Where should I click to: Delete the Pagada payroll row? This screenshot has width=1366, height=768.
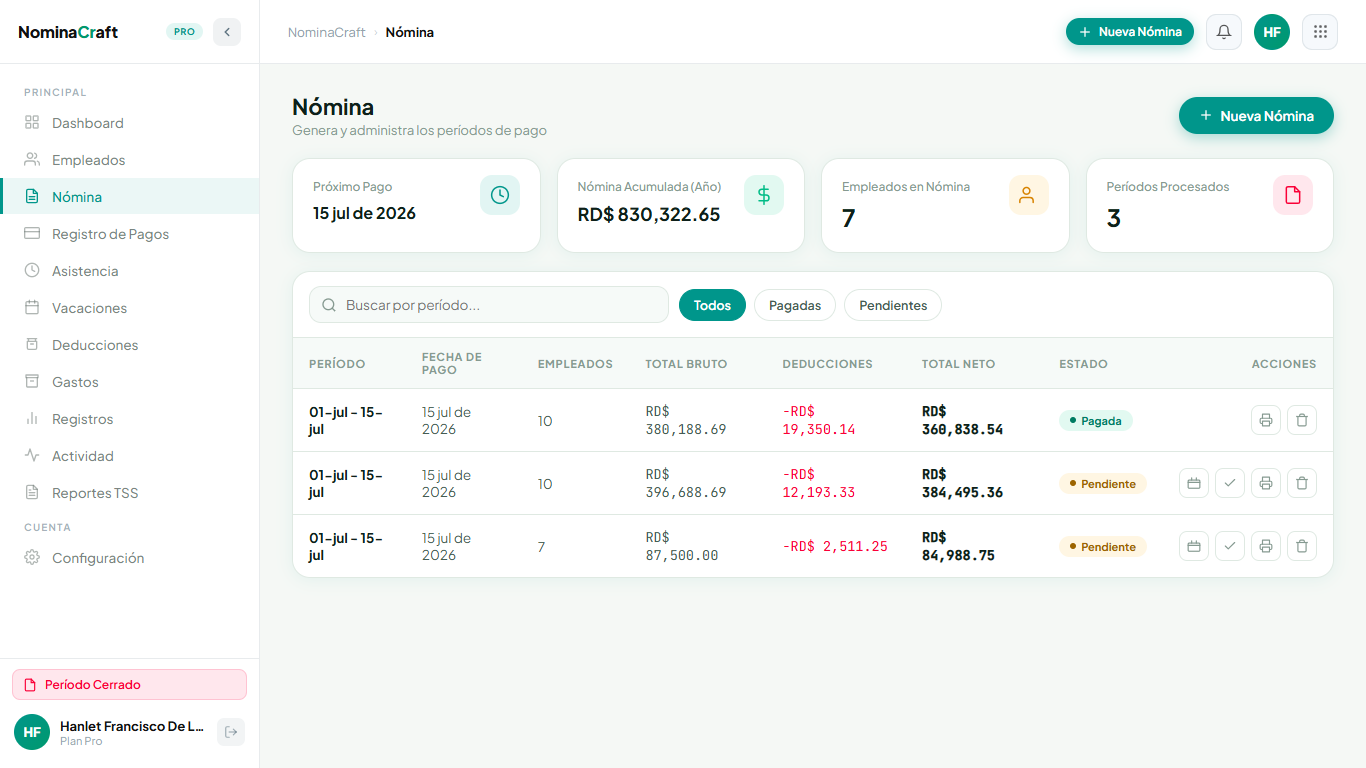(1302, 420)
